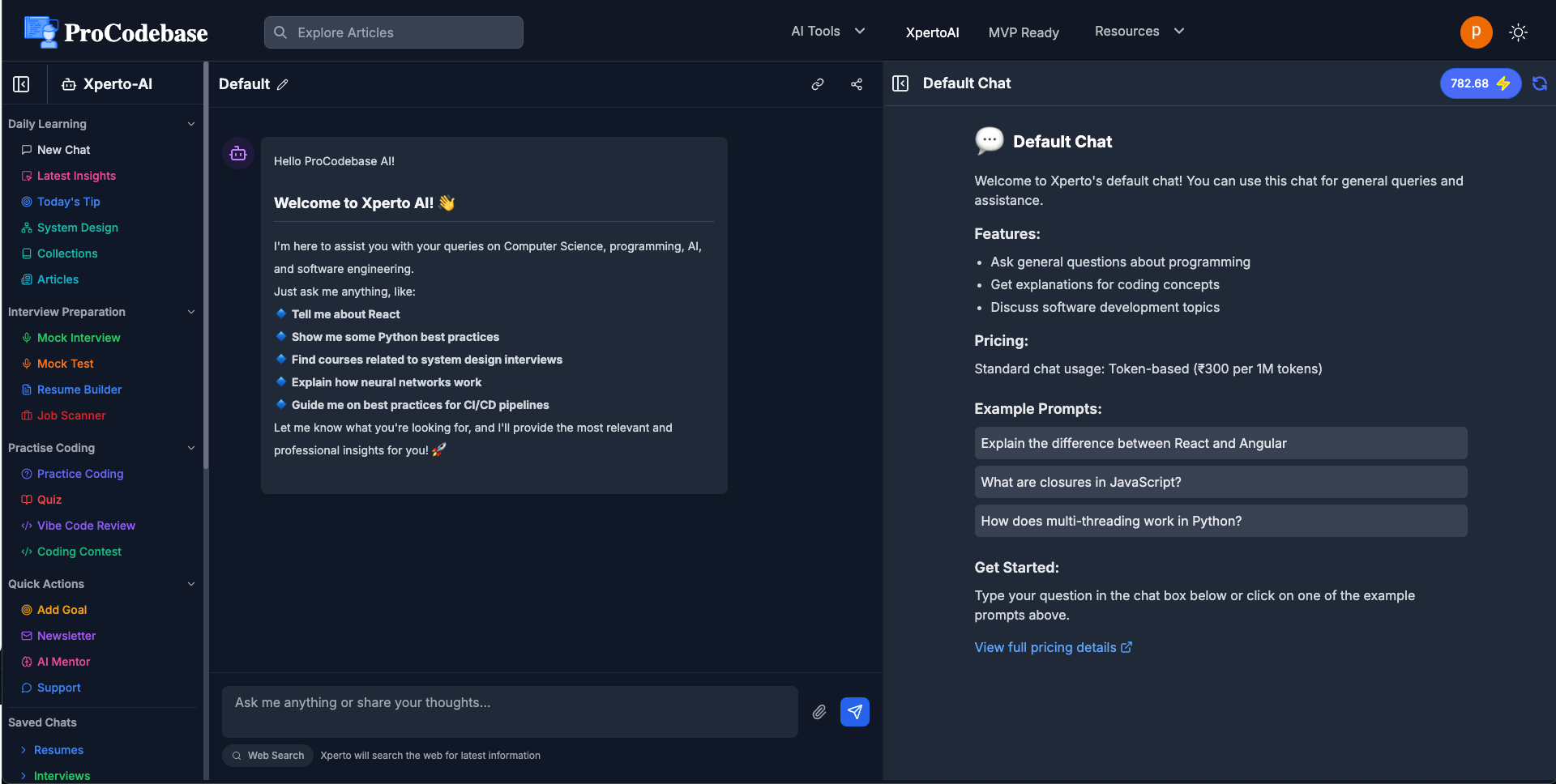This screenshot has width=1556, height=784.
Task: Share the Default chat
Action: (857, 84)
